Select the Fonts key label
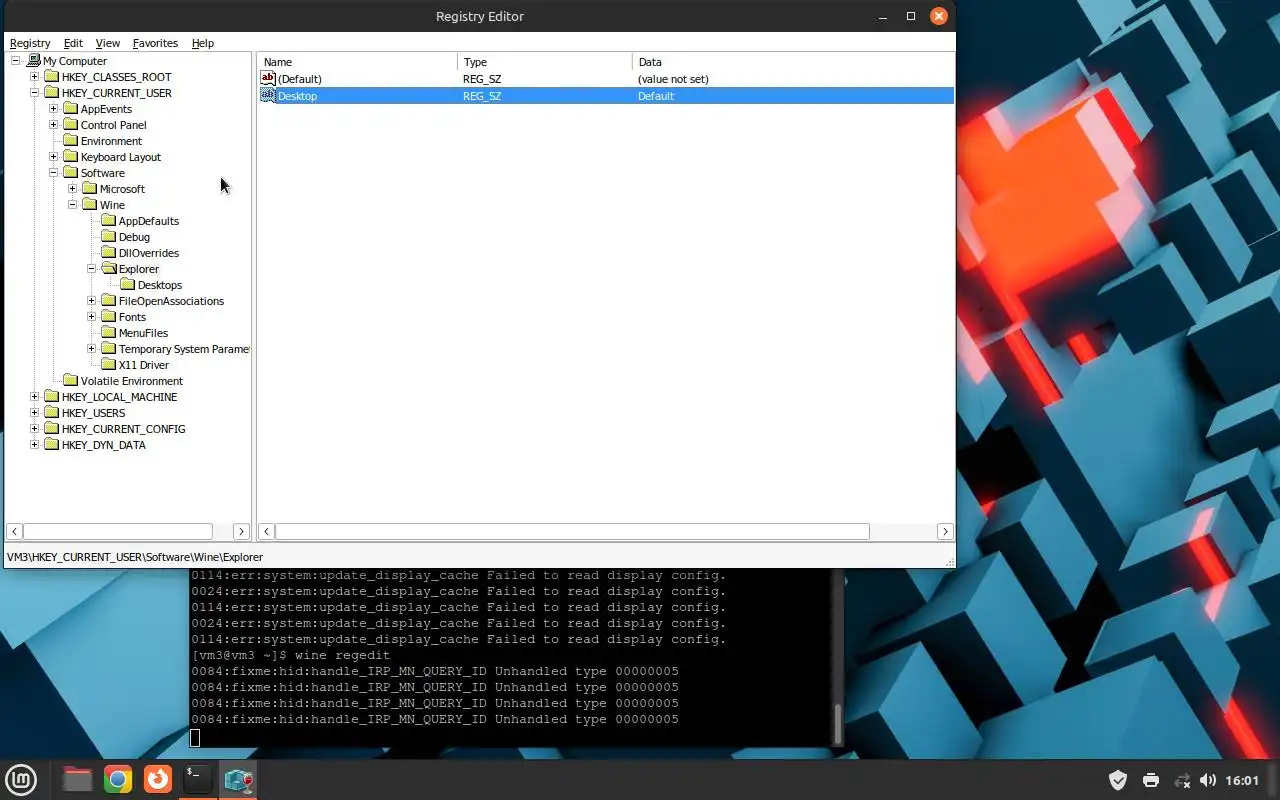This screenshot has height=800, width=1280. click(132, 317)
